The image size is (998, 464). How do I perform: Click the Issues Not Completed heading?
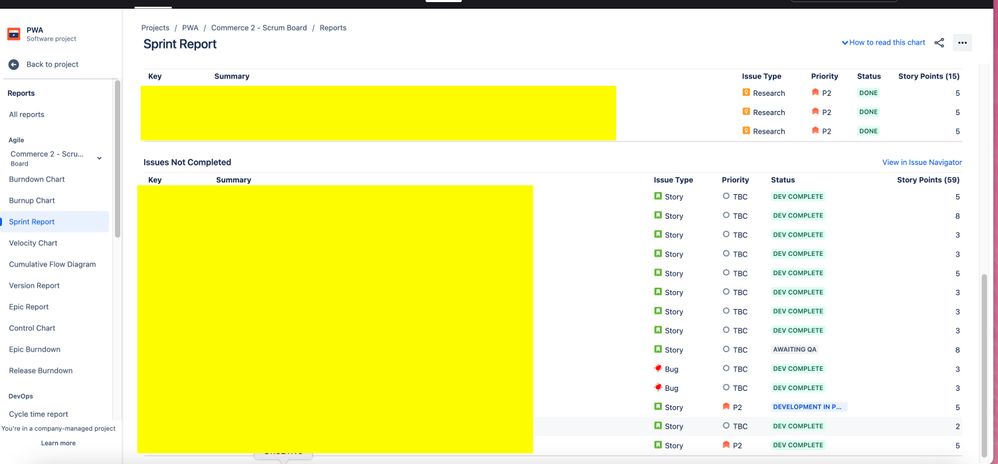[187, 162]
